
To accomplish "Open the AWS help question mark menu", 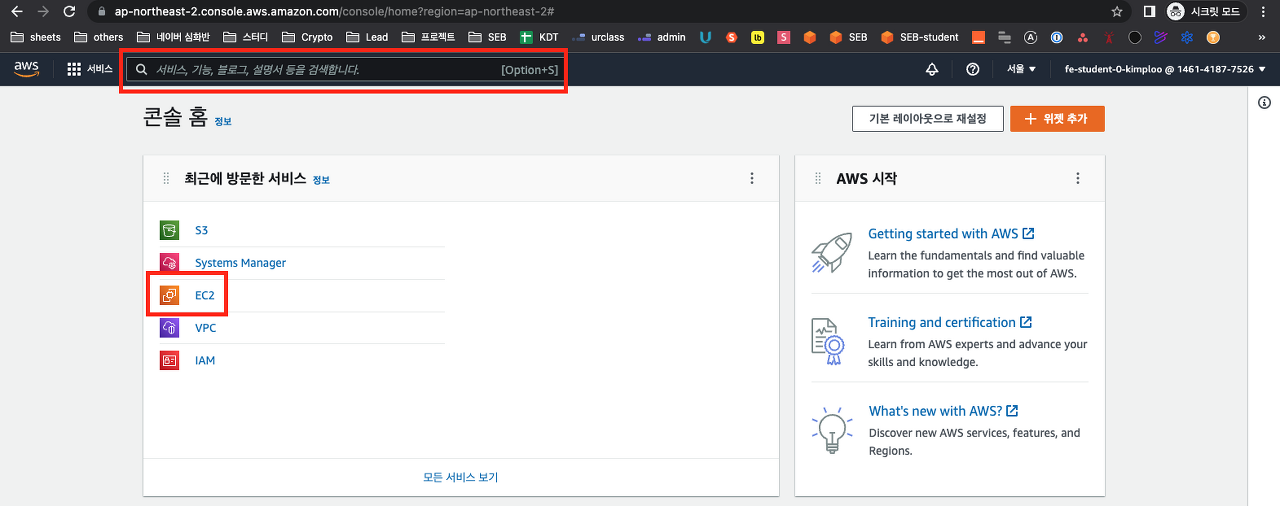I will coord(973,69).
